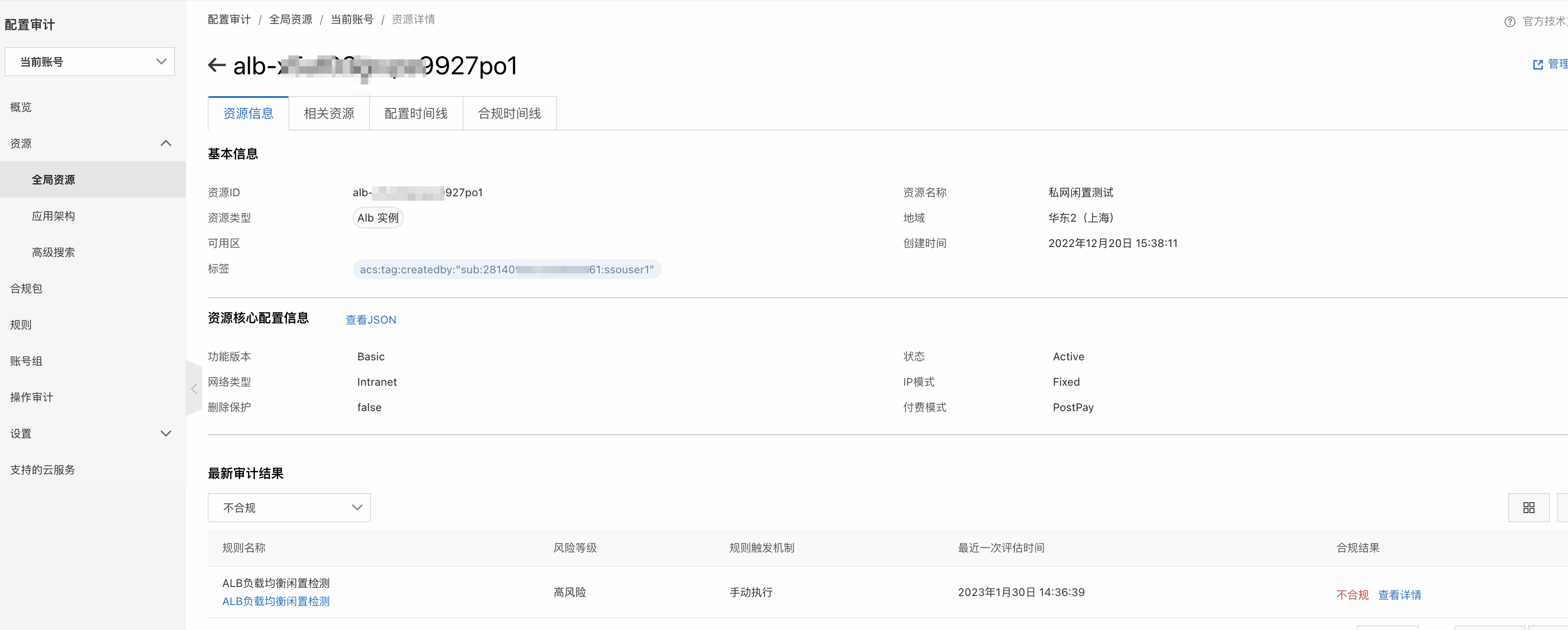Click the createdby tag chip
Screen dimensions: 1568x630
pyautogui.click(x=506, y=270)
